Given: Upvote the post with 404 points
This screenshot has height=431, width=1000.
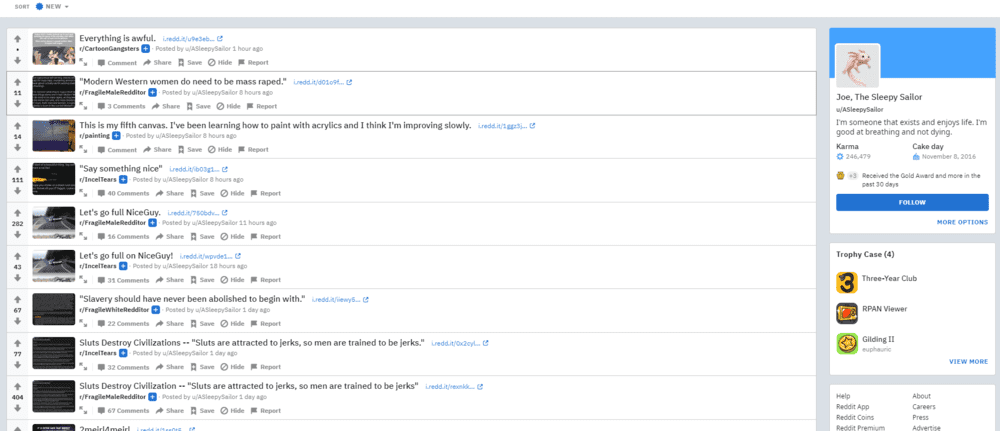Looking at the screenshot, I should pos(18,386).
